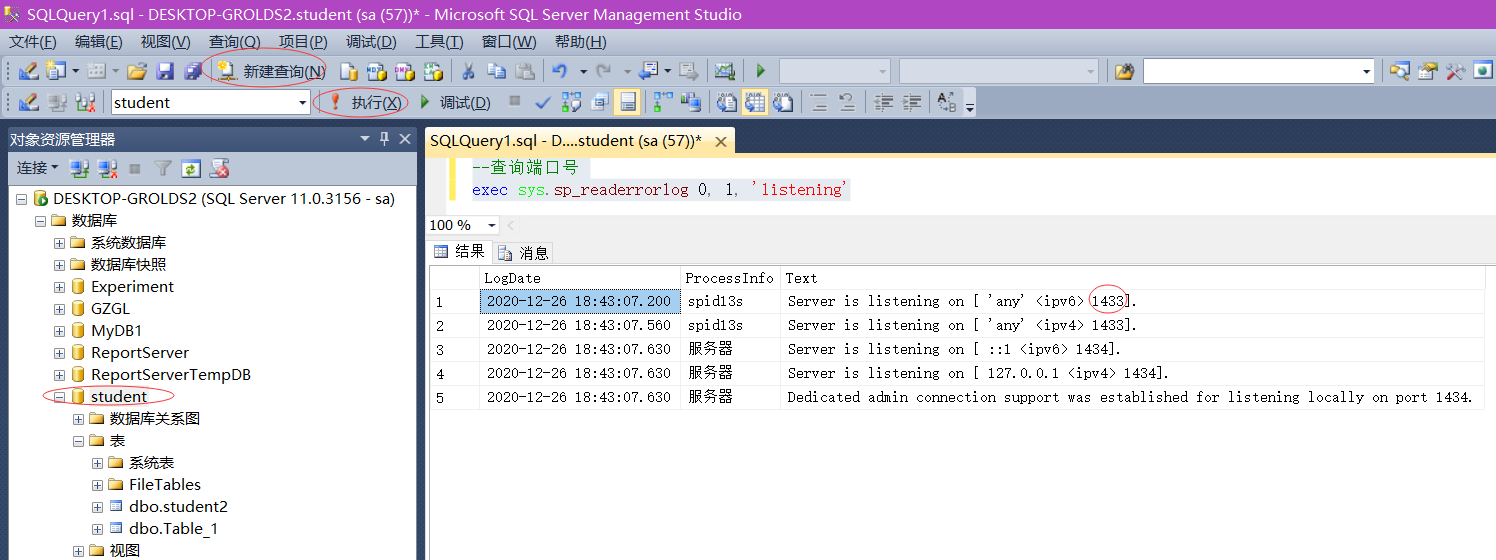Viewport: 1496px width, 560px height.
Task: Click the ProcessInfo column header
Action: coord(730,278)
